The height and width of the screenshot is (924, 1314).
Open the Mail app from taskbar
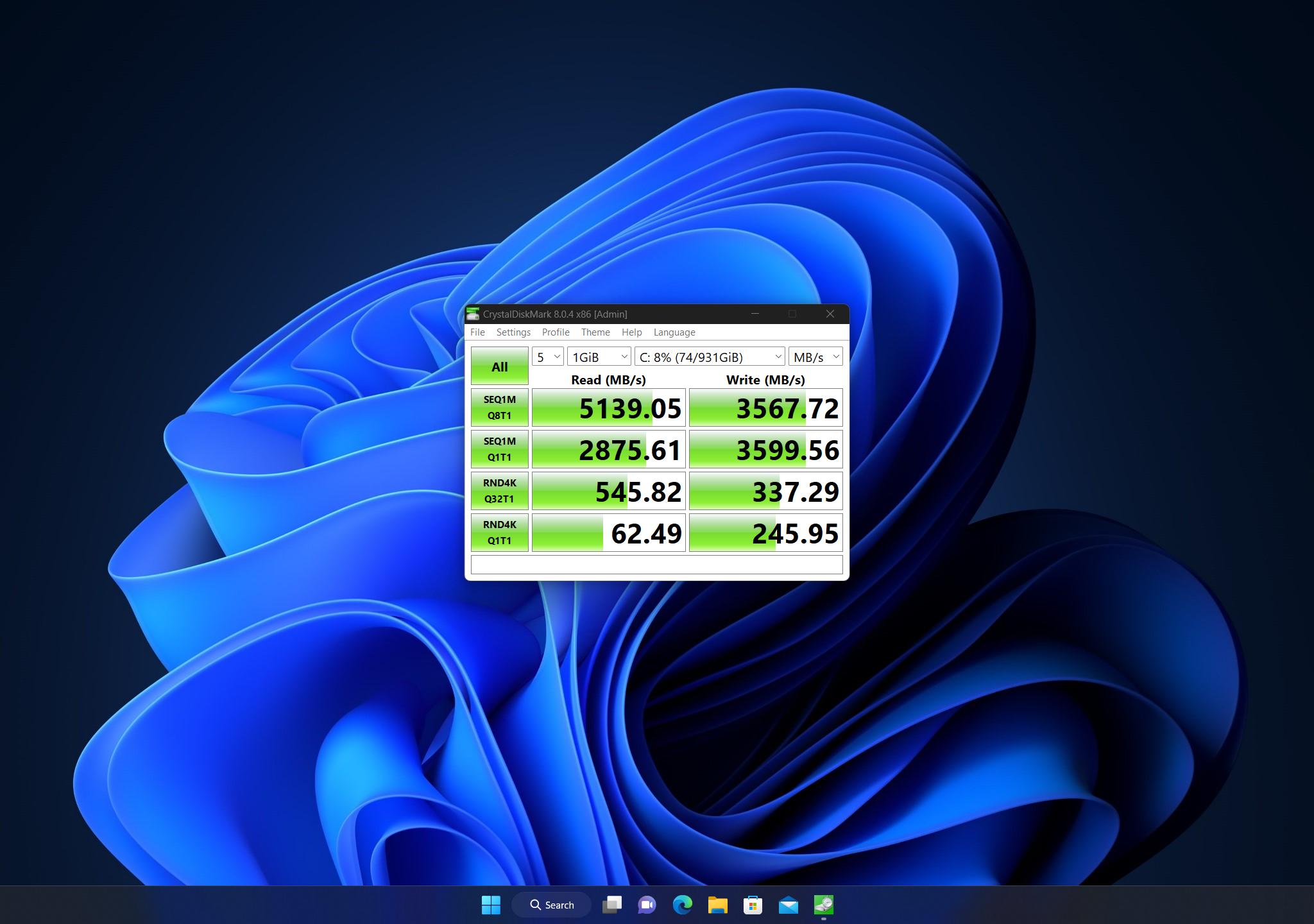point(788,905)
